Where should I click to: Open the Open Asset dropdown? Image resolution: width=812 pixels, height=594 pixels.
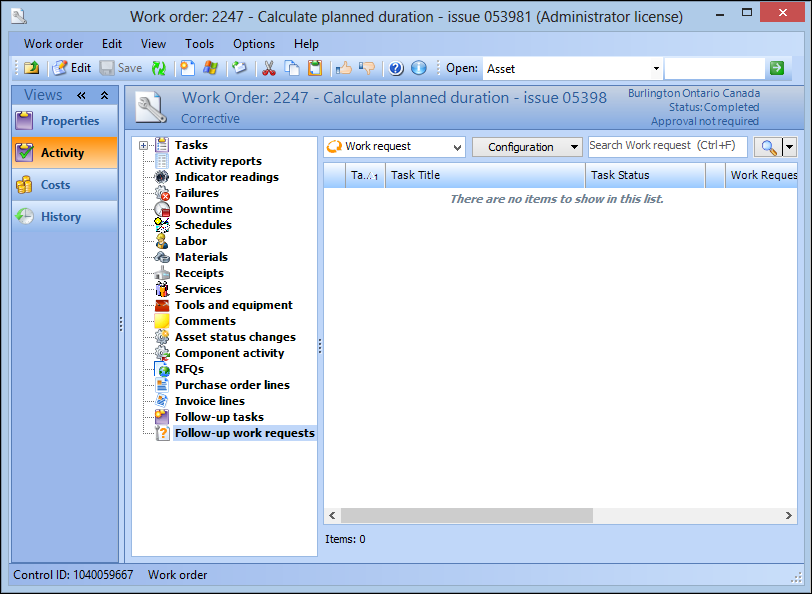point(656,68)
